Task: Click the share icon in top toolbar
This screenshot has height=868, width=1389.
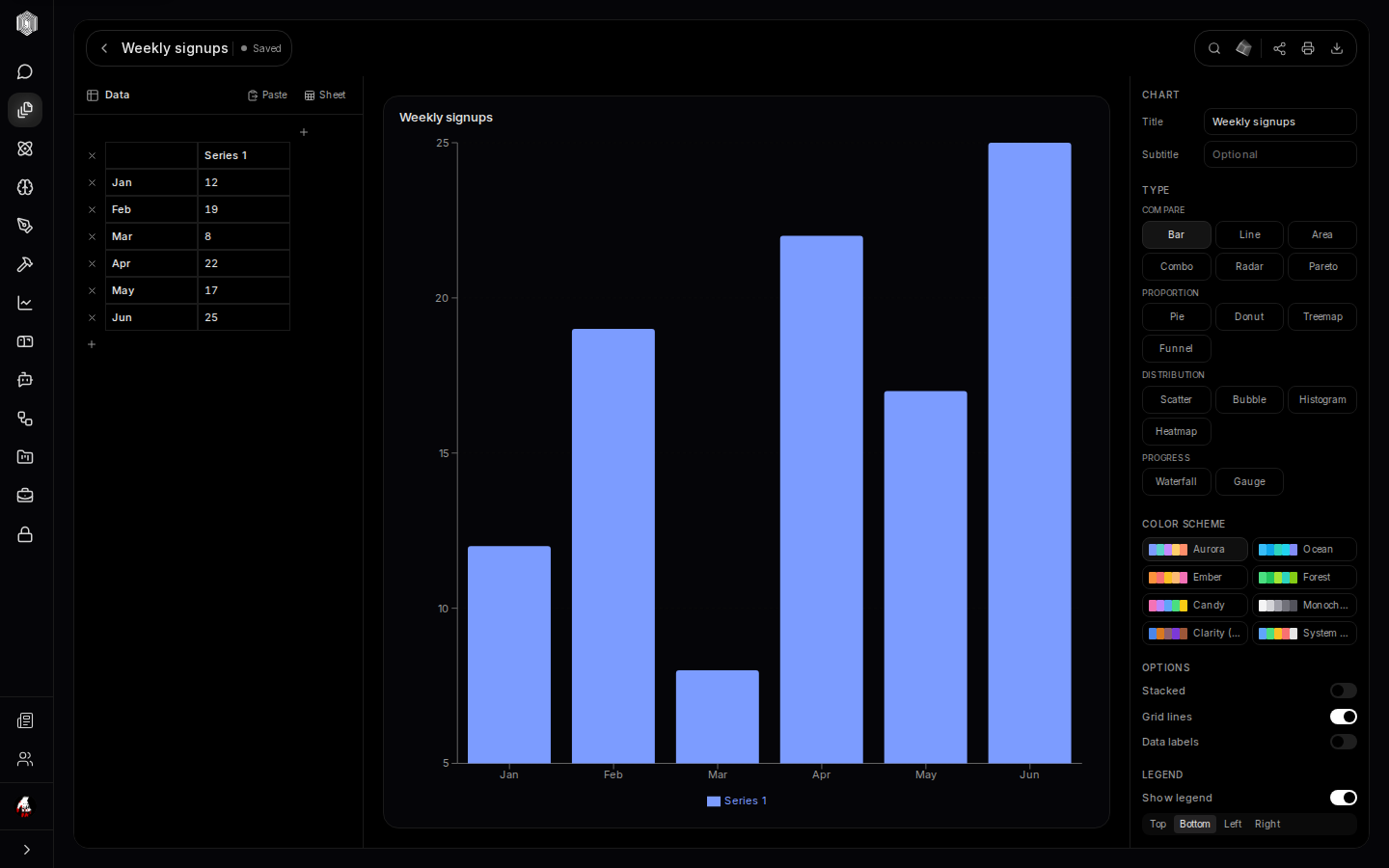Action: pos(1279,48)
